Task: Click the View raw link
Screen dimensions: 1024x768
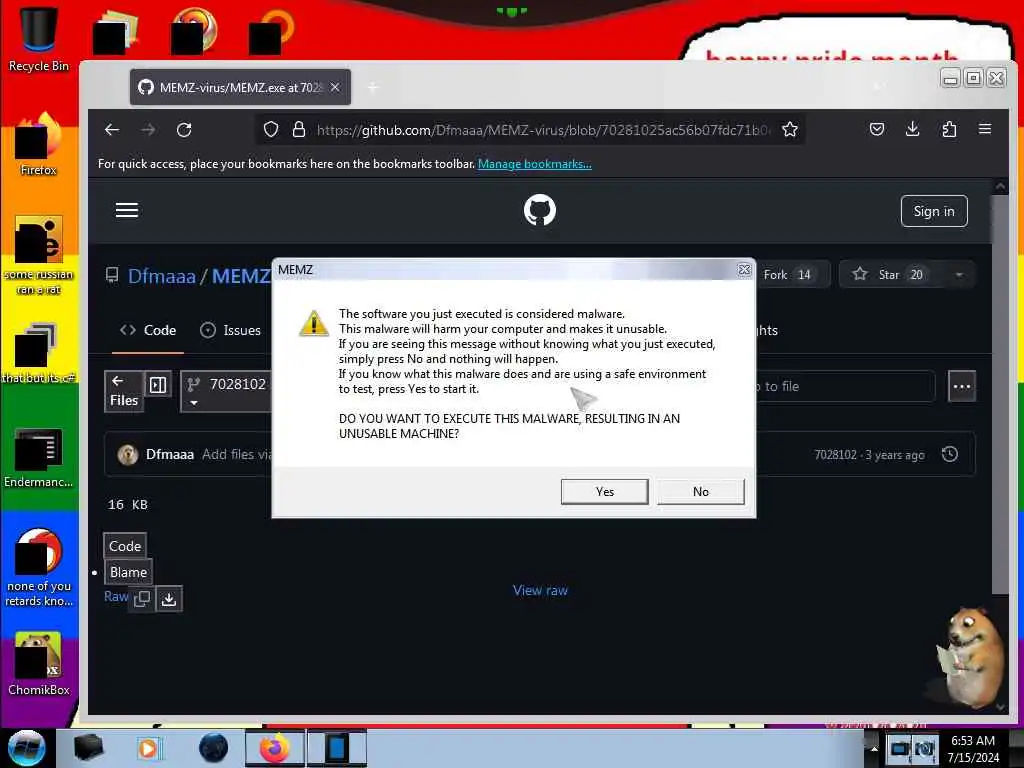Action: (540, 590)
